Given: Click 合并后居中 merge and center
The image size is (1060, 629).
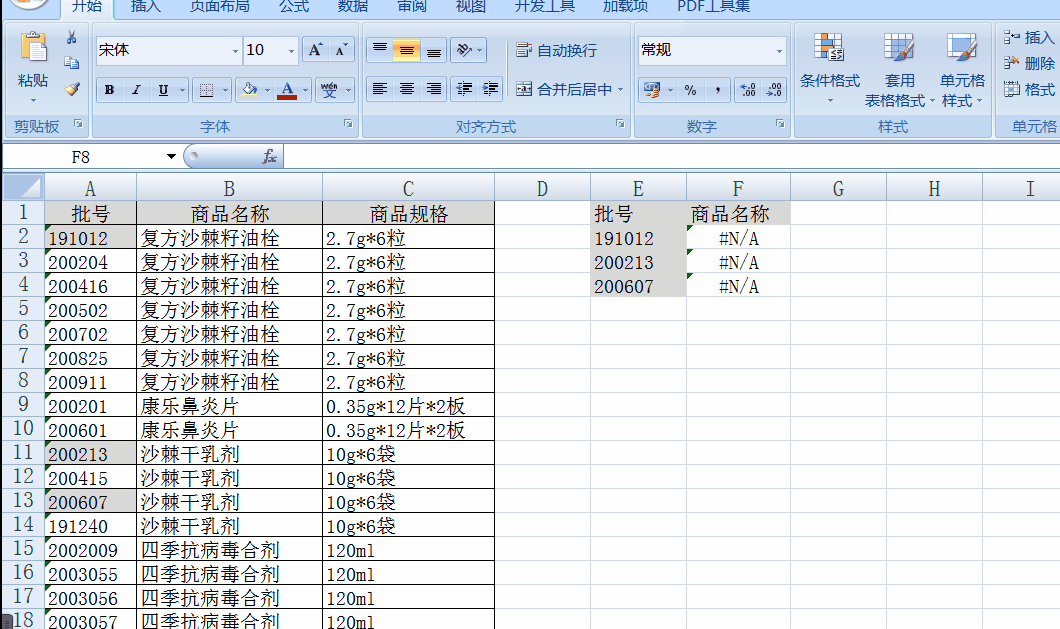Looking at the screenshot, I should click(563, 89).
